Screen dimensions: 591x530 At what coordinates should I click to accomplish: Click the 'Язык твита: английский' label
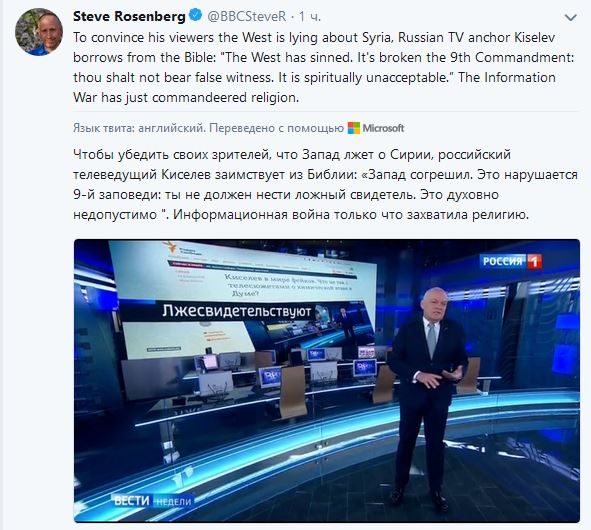tap(139, 128)
